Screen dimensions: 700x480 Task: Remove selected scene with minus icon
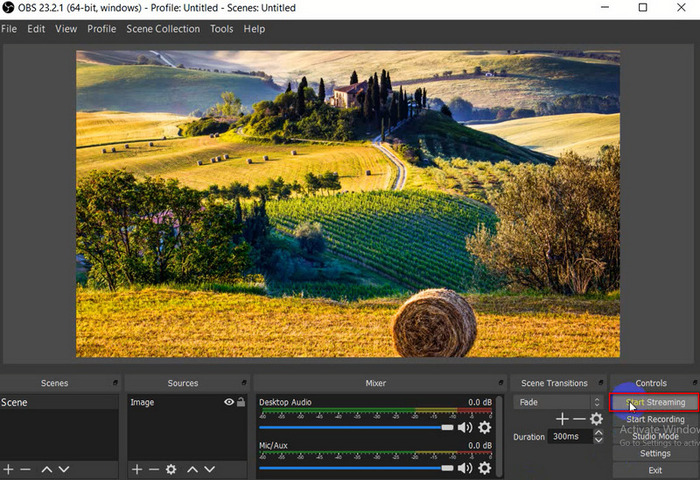[25, 469]
